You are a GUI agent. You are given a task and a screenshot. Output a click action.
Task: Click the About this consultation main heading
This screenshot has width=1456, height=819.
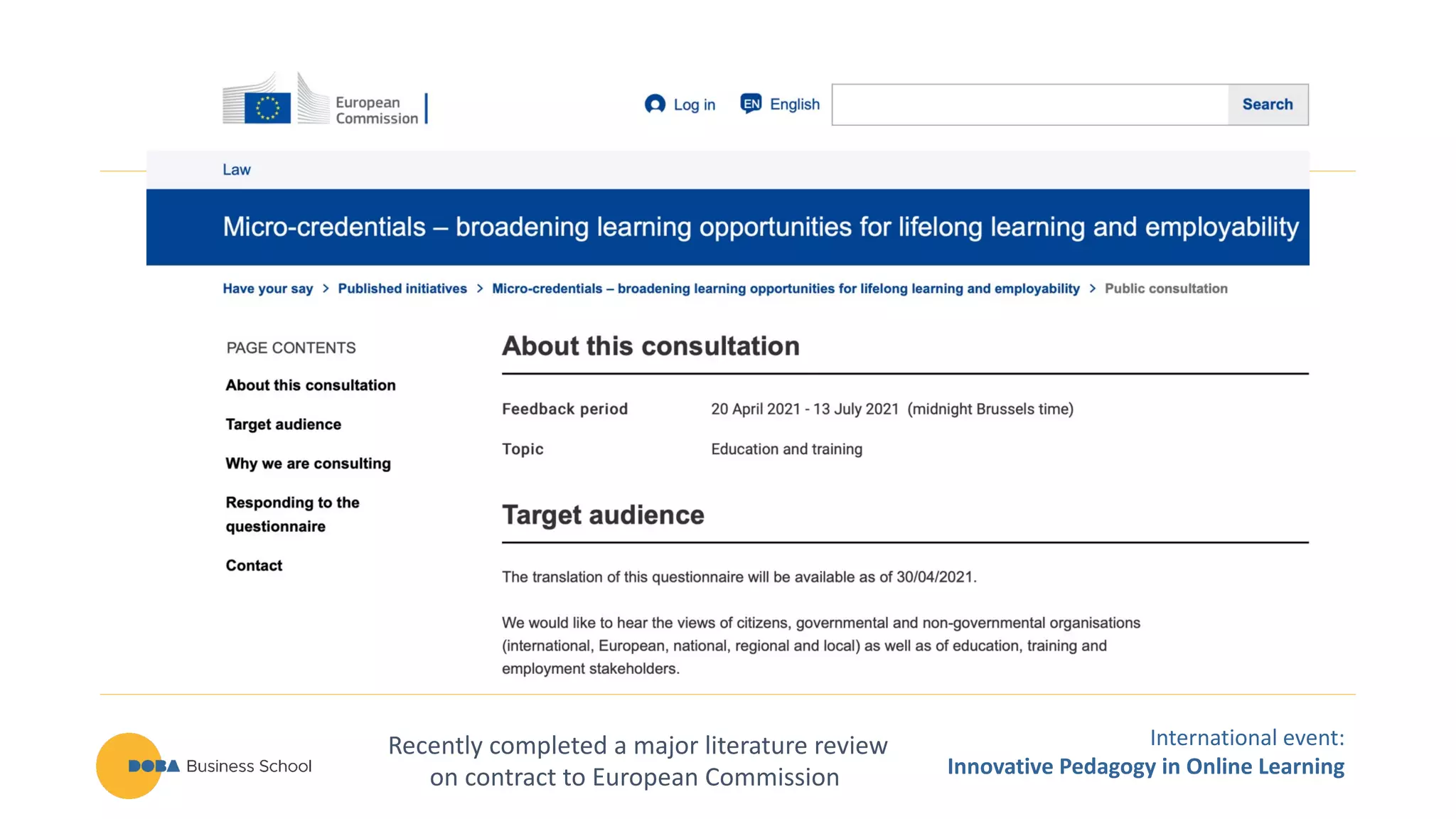click(651, 346)
